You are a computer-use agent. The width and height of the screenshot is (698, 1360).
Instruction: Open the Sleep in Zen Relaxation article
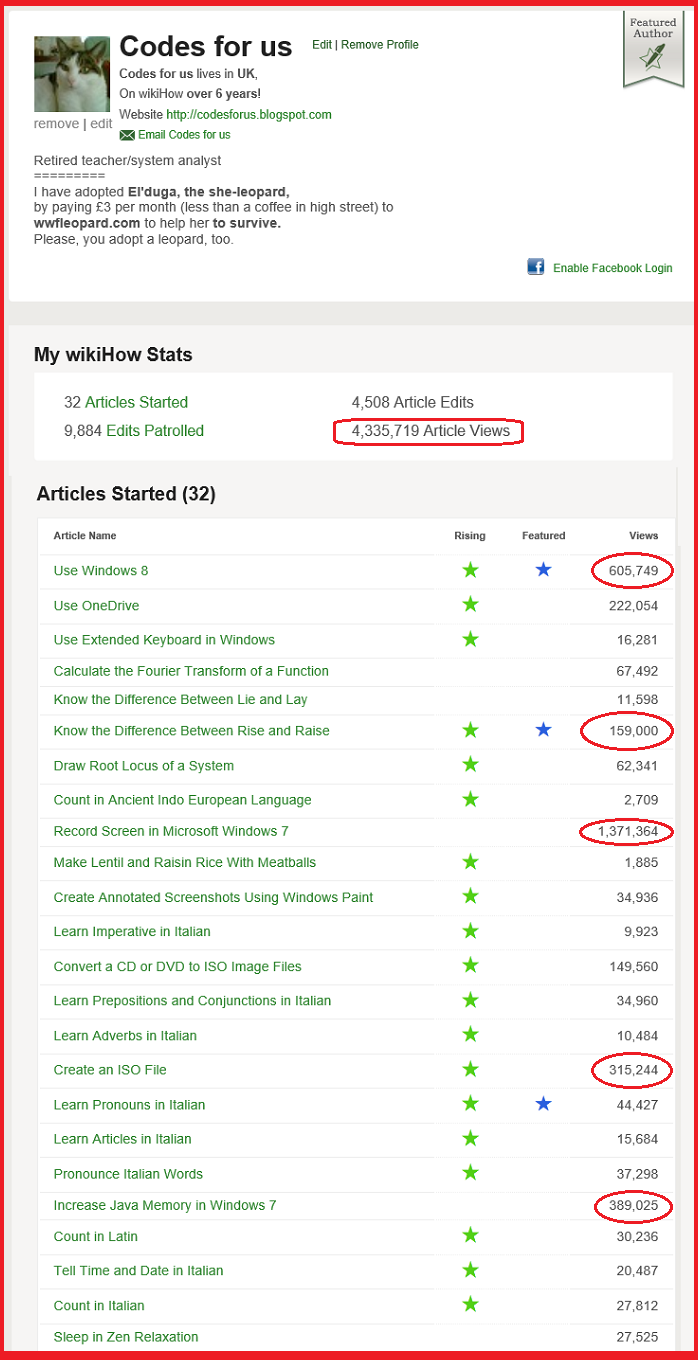point(126,1337)
